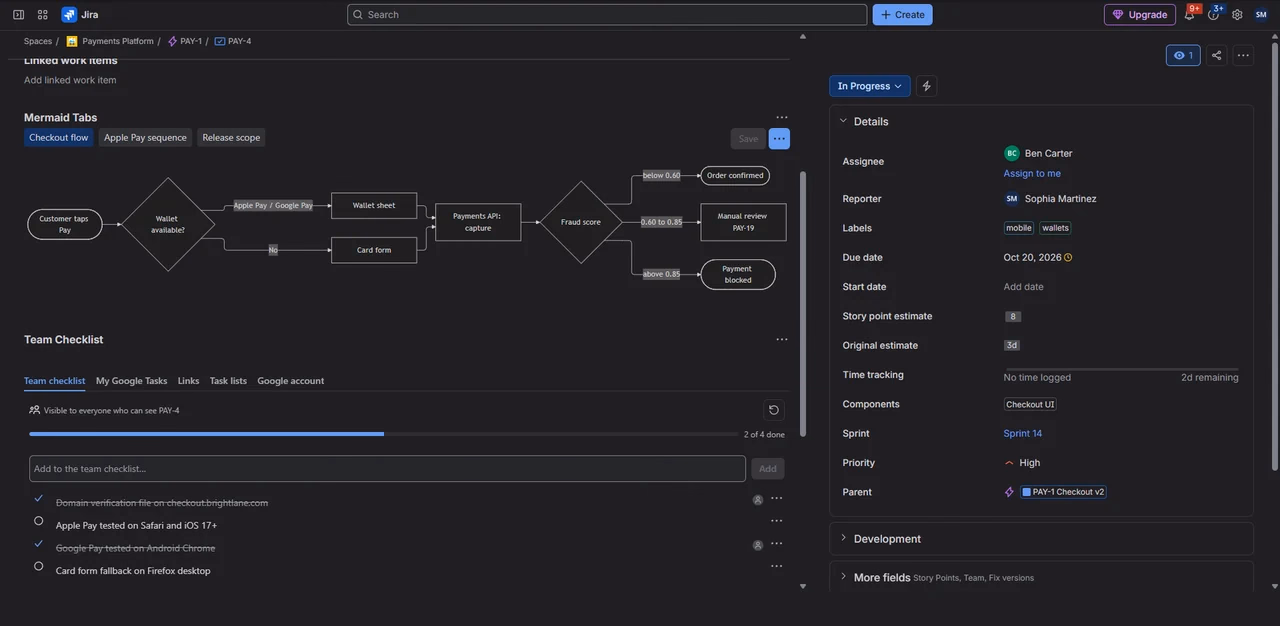Switch to Apple Pay sequence tab
The image size is (1280, 626).
click(x=145, y=138)
